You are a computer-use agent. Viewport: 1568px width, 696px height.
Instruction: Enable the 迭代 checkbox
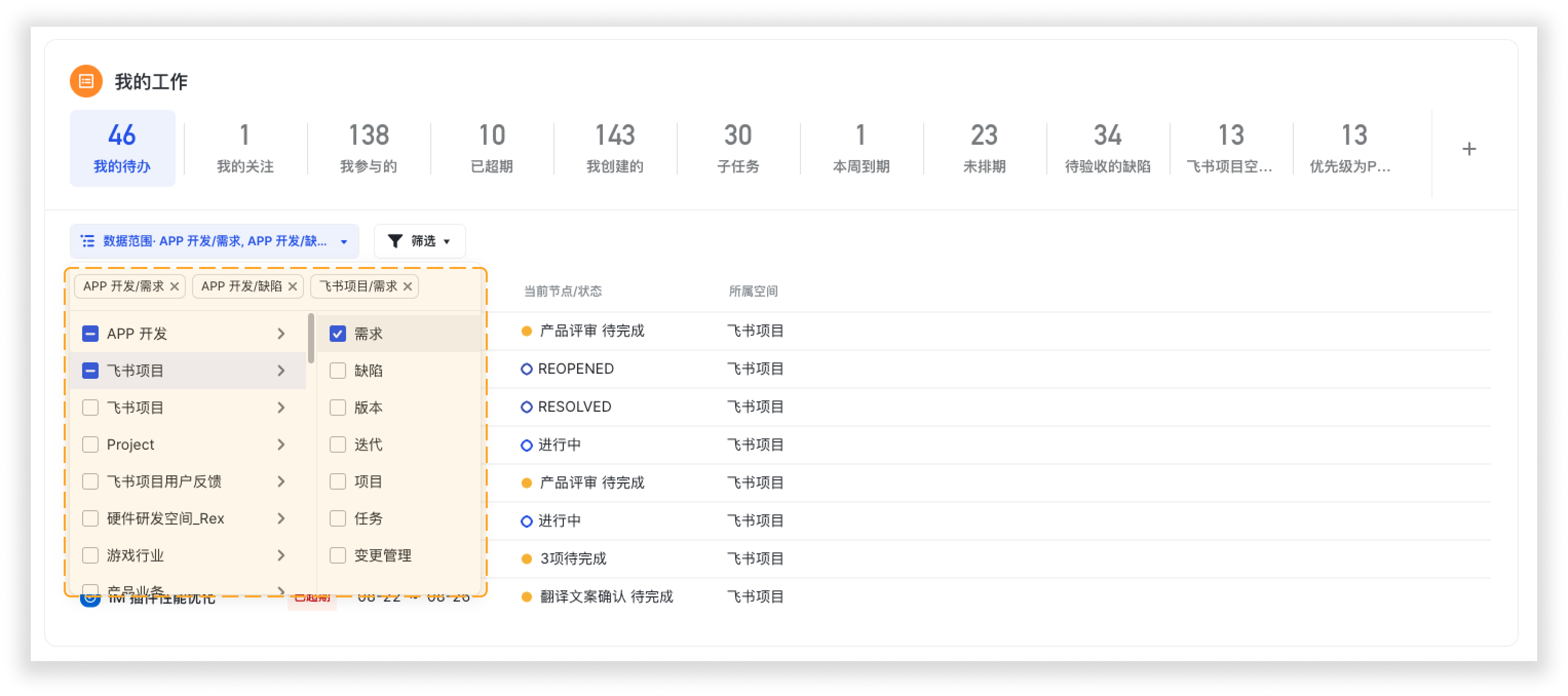click(x=338, y=444)
